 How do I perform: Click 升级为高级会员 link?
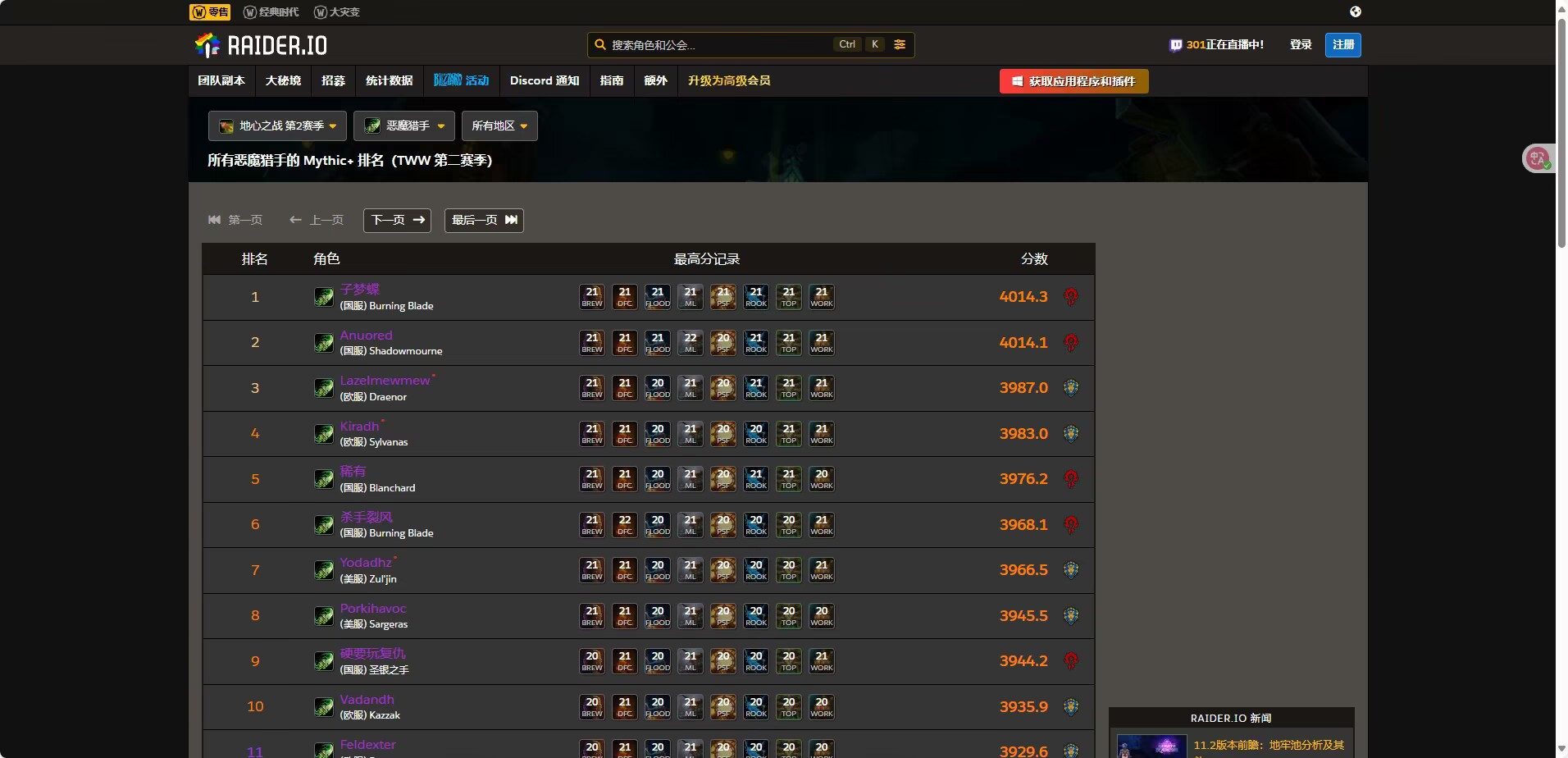click(729, 80)
